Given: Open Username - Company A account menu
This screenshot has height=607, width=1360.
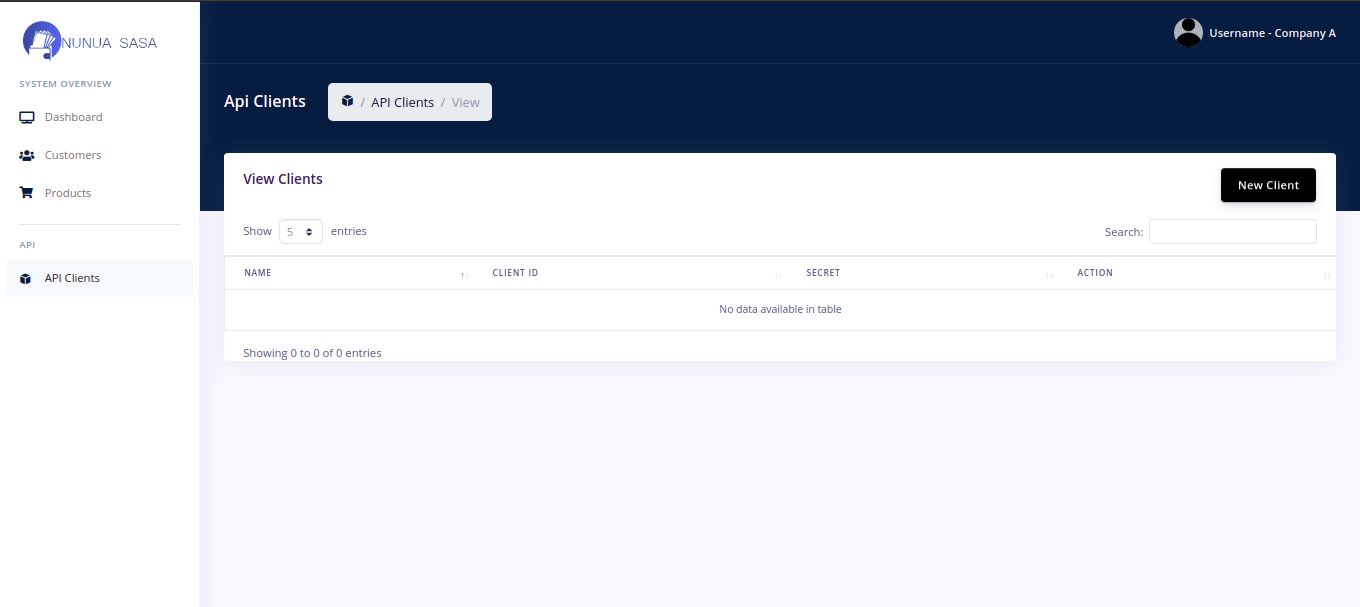Looking at the screenshot, I should click(x=1272, y=33).
